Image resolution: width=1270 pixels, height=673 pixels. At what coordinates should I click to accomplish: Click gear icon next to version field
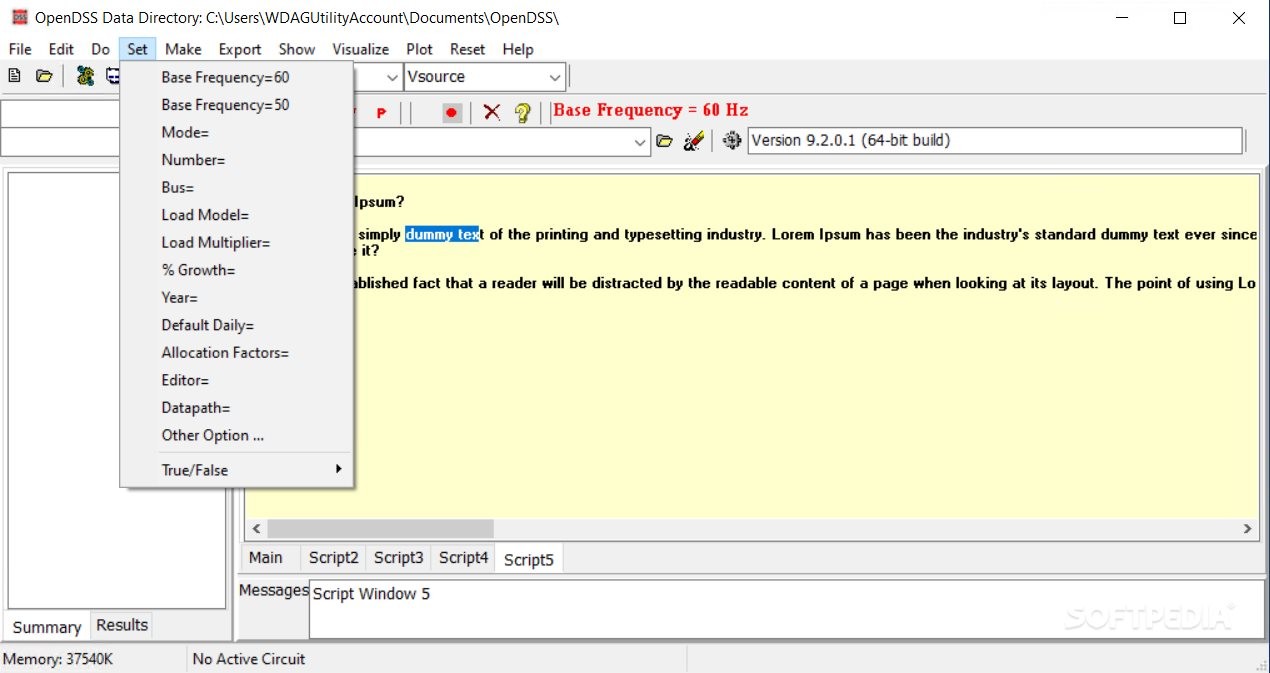coord(732,141)
